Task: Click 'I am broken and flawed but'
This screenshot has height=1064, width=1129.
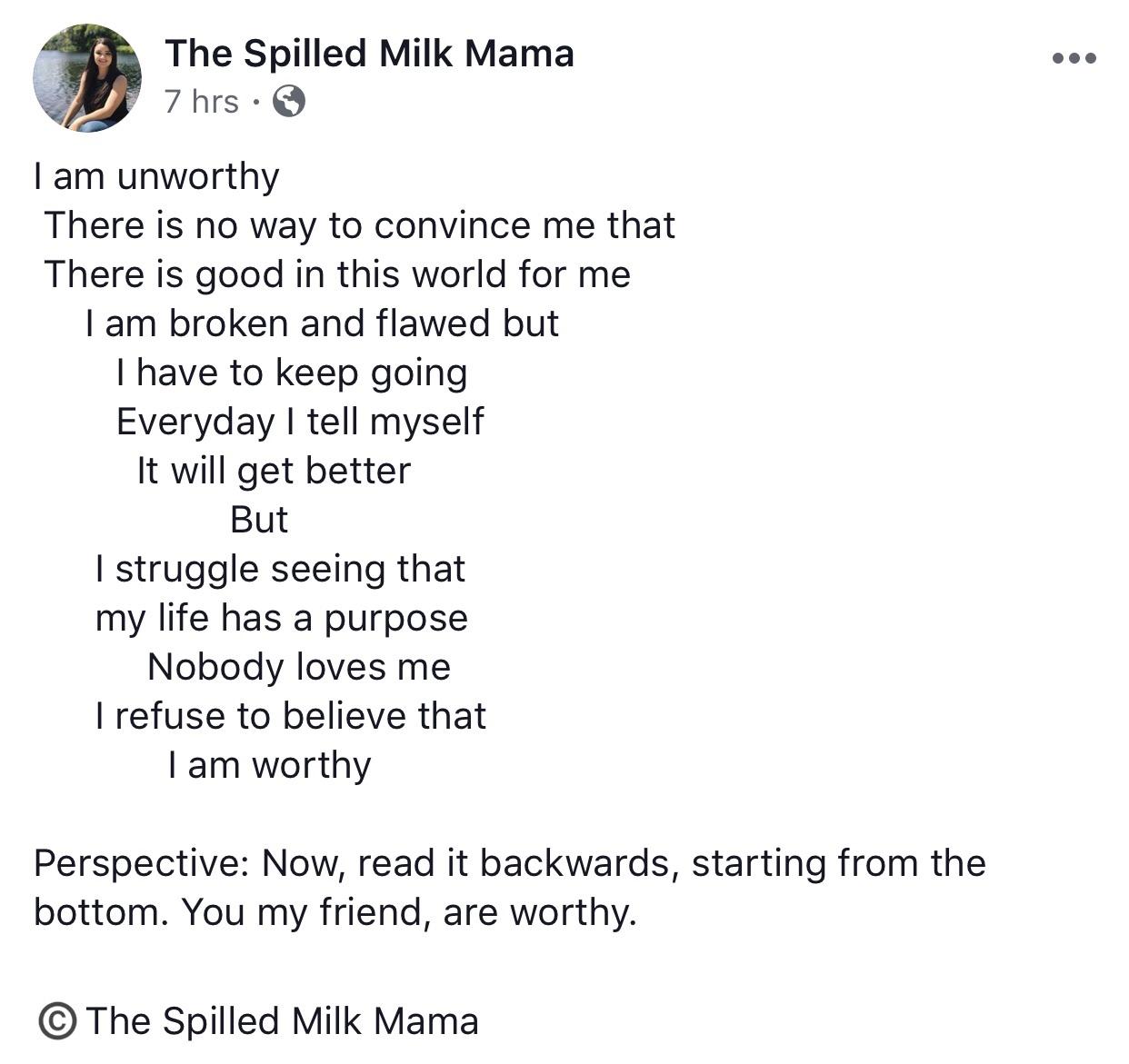Action: coord(322,323)
